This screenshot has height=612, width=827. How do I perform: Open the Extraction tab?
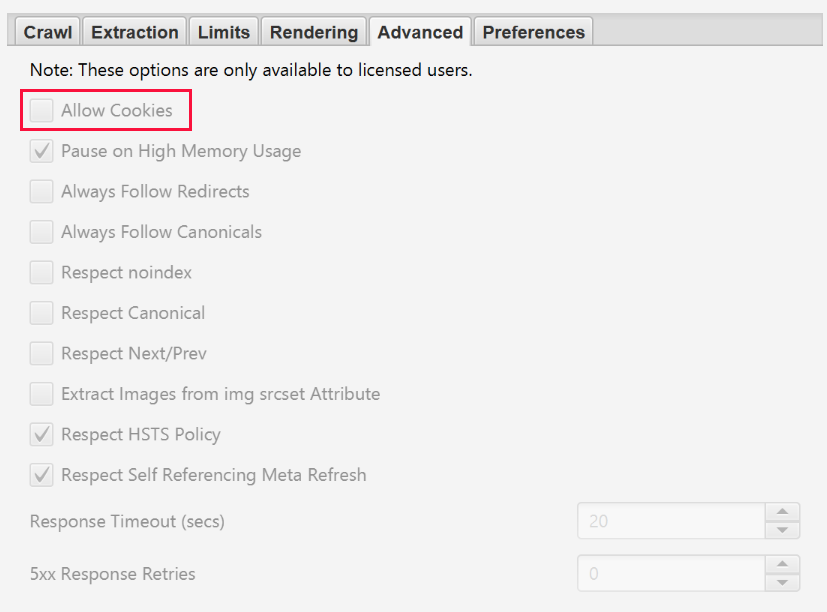(x=135, y=32)
